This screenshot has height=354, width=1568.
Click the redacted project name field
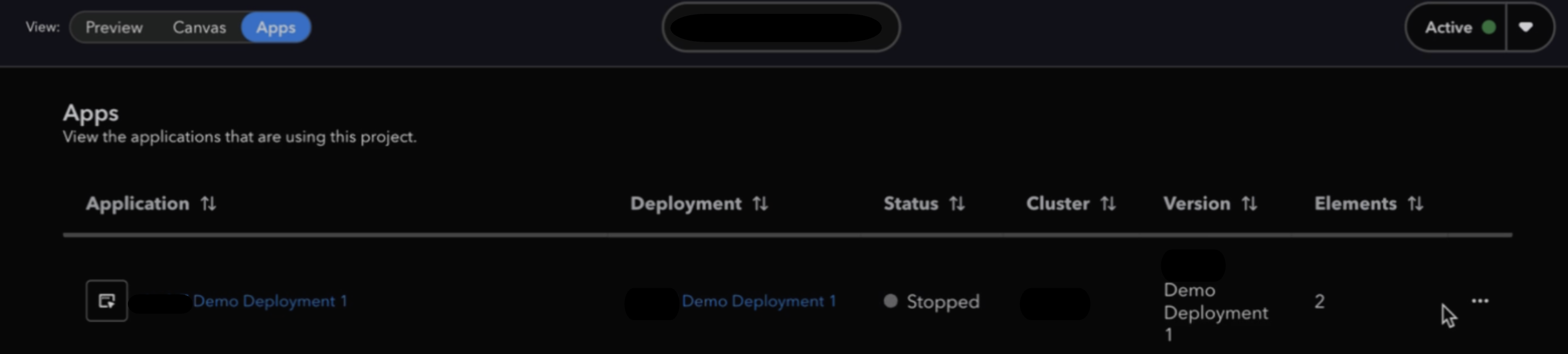[781, 27]
